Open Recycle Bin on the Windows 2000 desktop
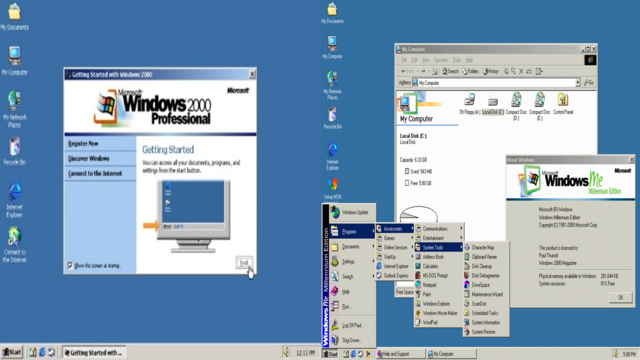The image size is (640, 360). point(14,151)
